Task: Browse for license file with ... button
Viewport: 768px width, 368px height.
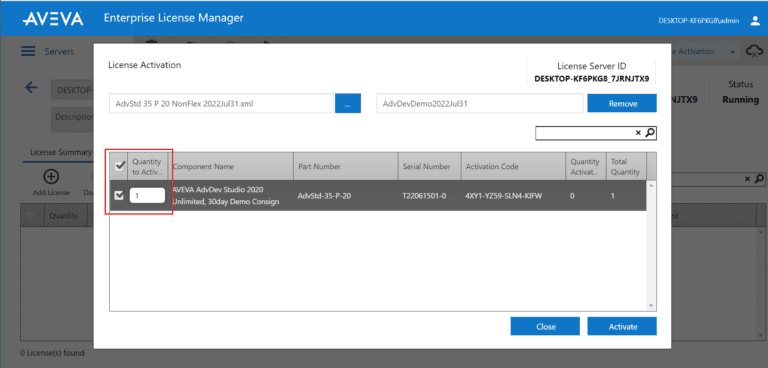Action: 348,103
